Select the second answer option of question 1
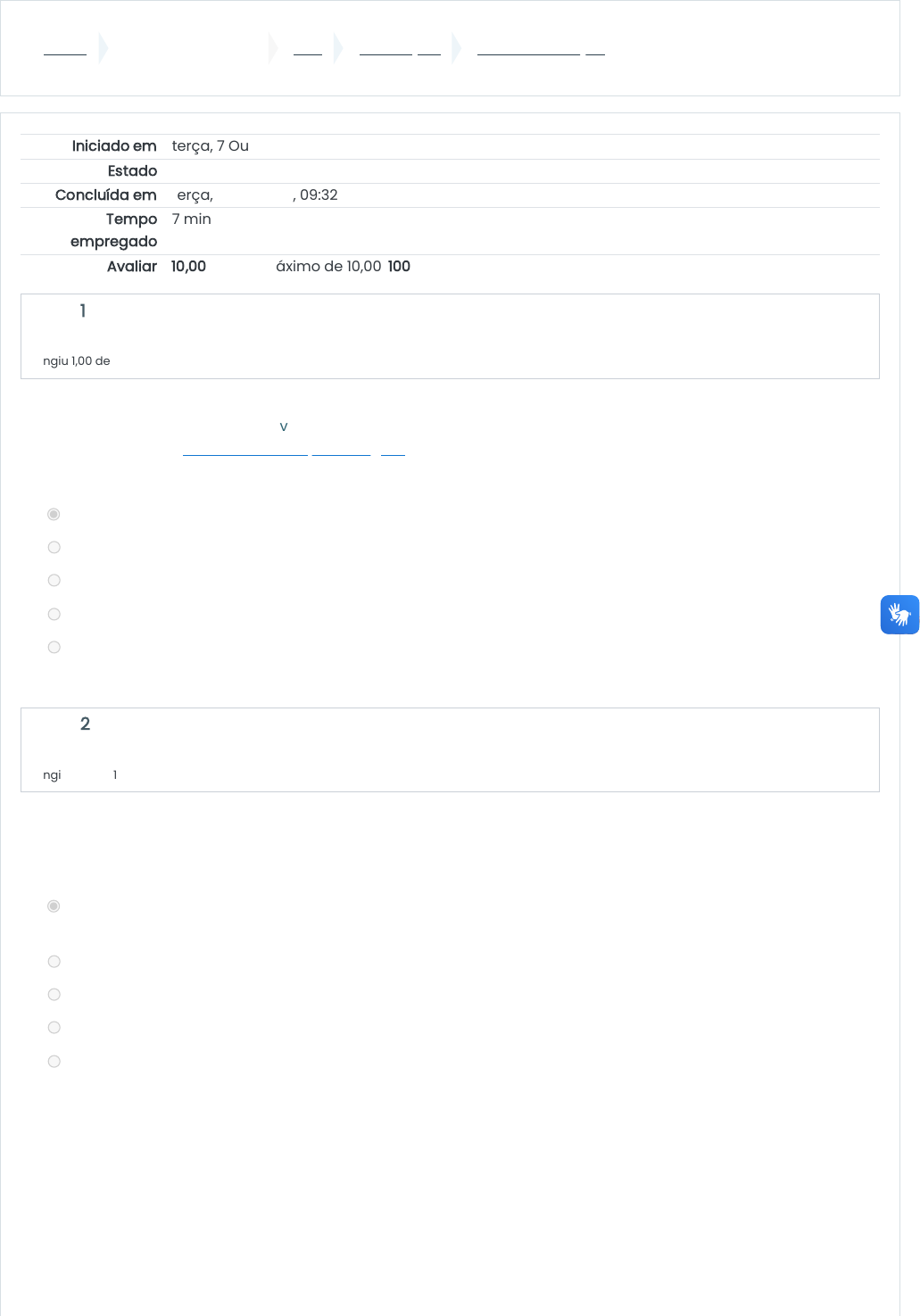Screen dimensions: 920x1316 point(54,548)
